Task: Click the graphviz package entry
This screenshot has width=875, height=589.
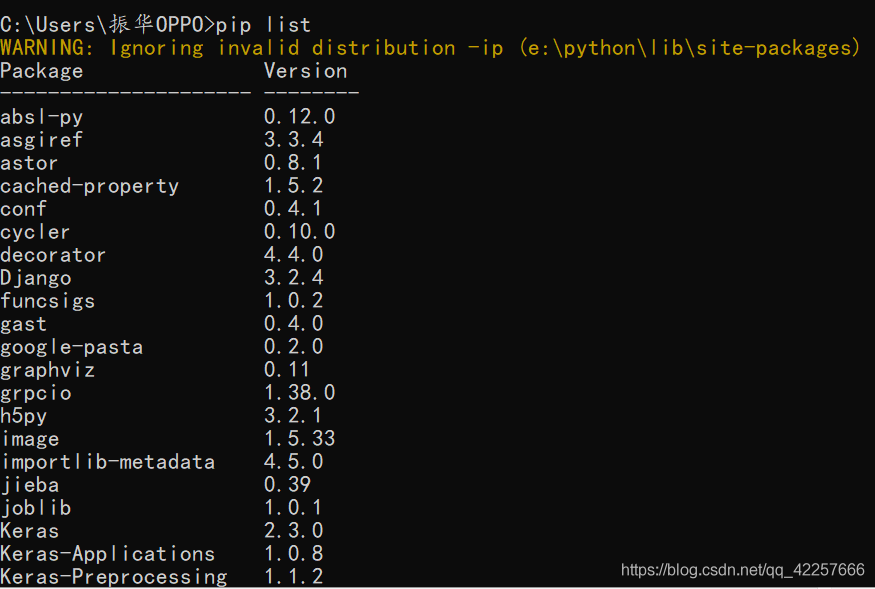Action: [48, 370]
